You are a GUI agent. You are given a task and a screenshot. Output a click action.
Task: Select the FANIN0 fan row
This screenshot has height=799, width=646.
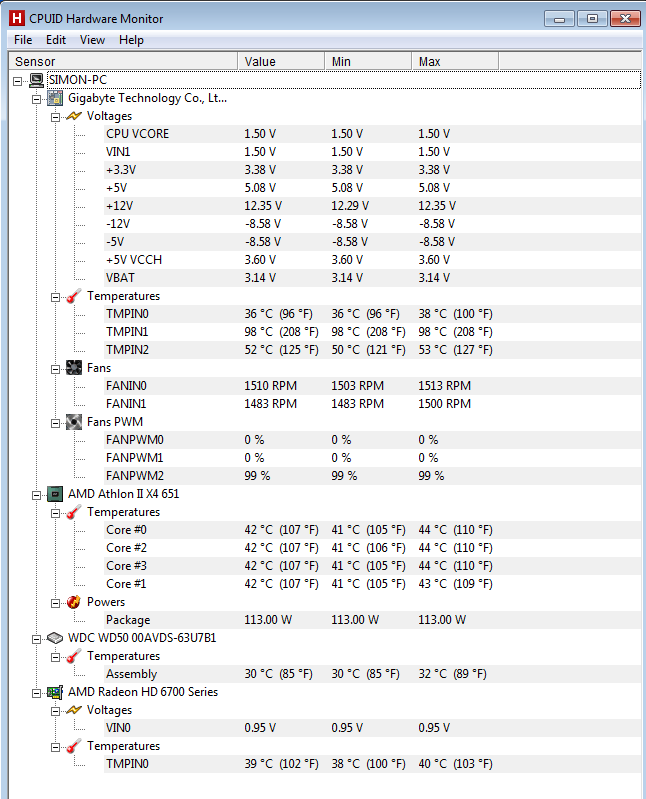point(372,386)
